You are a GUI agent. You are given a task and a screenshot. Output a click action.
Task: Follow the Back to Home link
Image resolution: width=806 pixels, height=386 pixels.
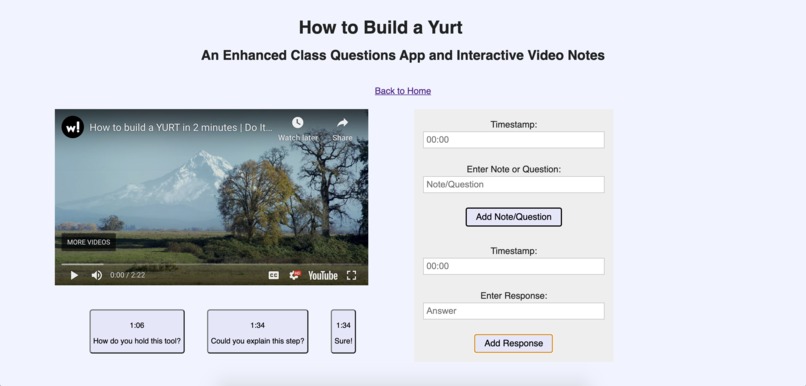coord(402,91)
